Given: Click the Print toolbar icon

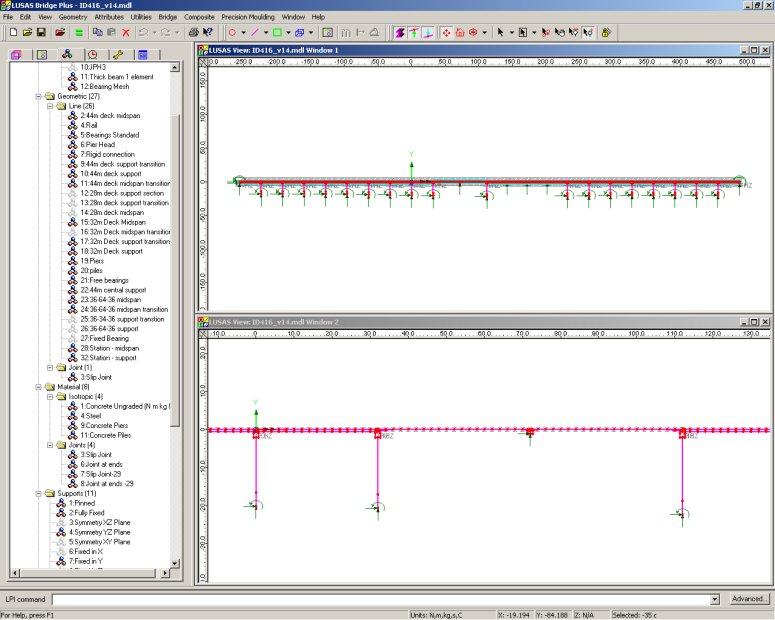Looking at the screenshot, I should coord(193,32).
